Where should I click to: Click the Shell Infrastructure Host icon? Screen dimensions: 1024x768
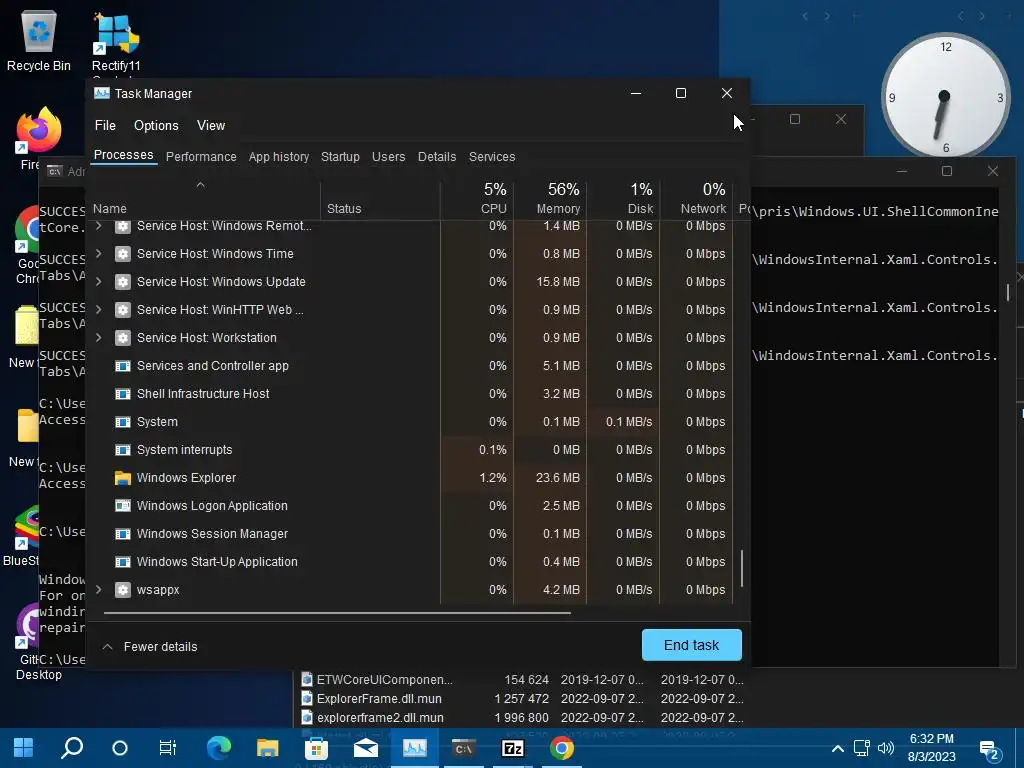click(x=123, y=394)
